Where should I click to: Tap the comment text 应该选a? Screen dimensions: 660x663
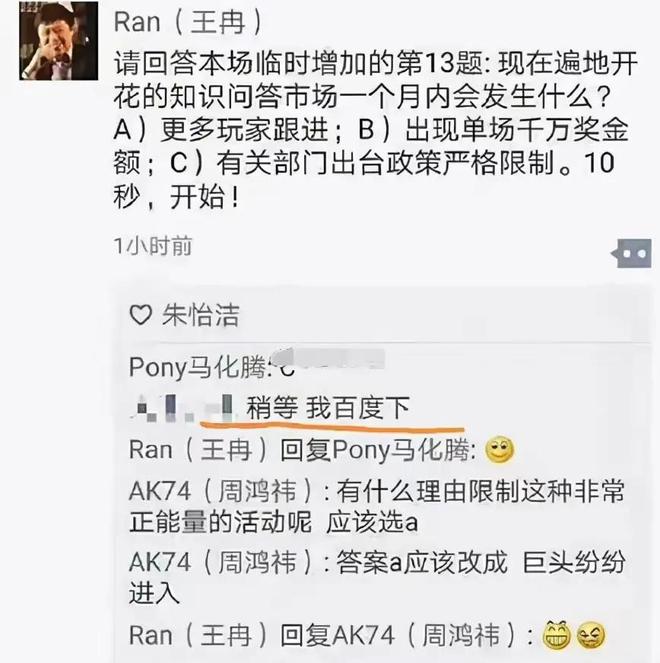click(372, 523)
